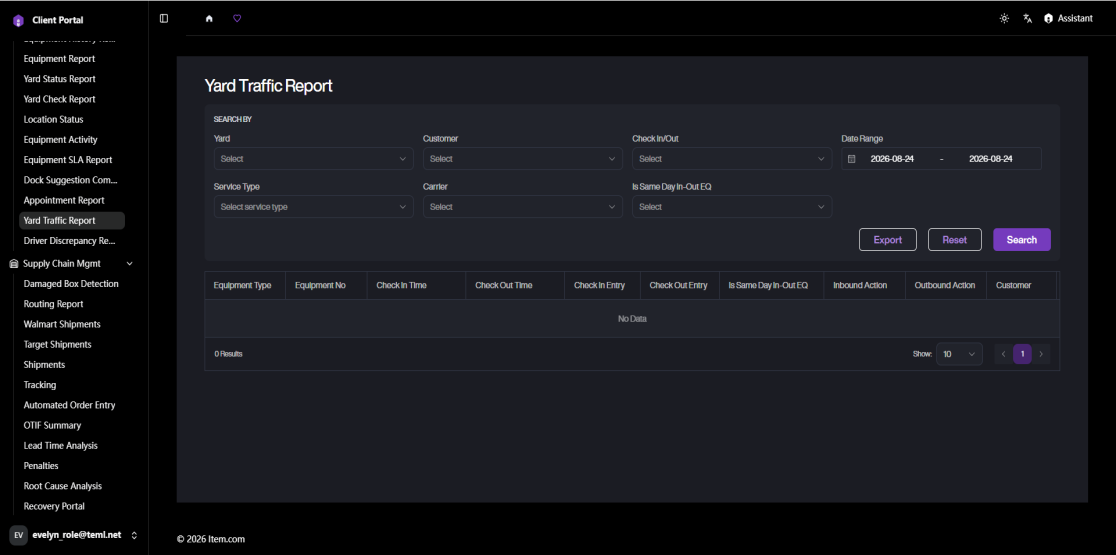This screenshot has width=1116, height=555.
Task: Click the Search button
Action: [x=1021, y=240]
